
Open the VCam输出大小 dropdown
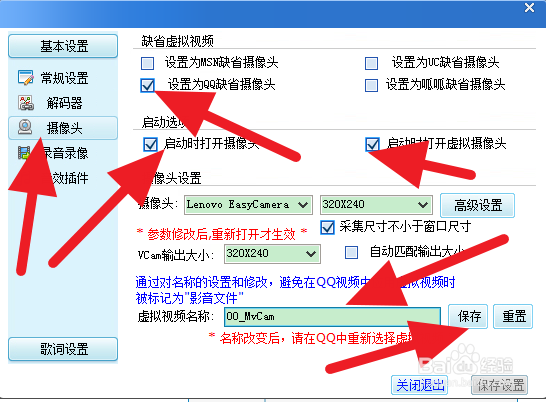[272, 254]
